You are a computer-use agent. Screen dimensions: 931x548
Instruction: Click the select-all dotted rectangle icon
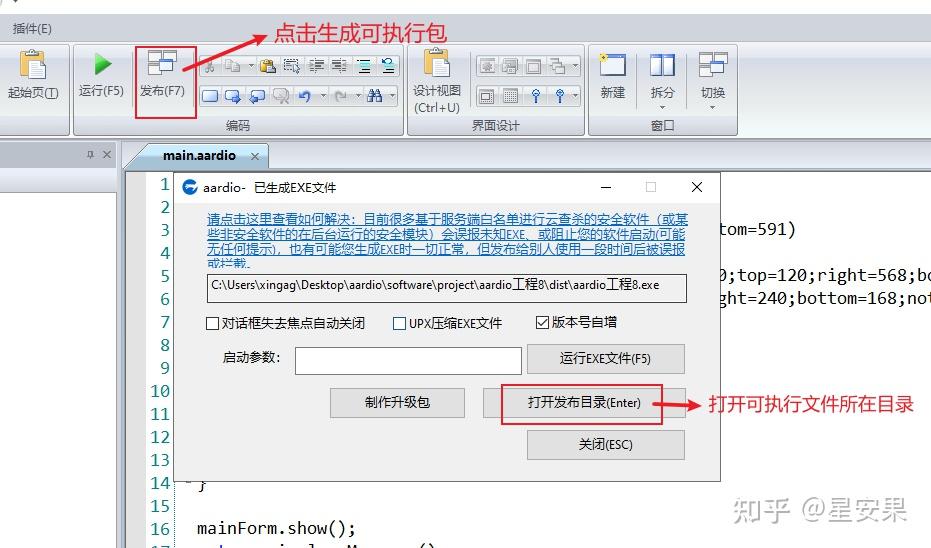click(x=292, y=66)
